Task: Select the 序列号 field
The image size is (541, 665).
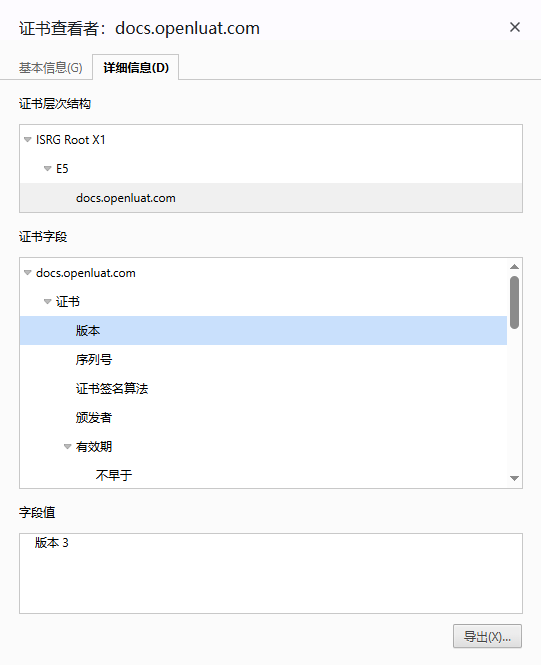Action: (x=94, y=360)
